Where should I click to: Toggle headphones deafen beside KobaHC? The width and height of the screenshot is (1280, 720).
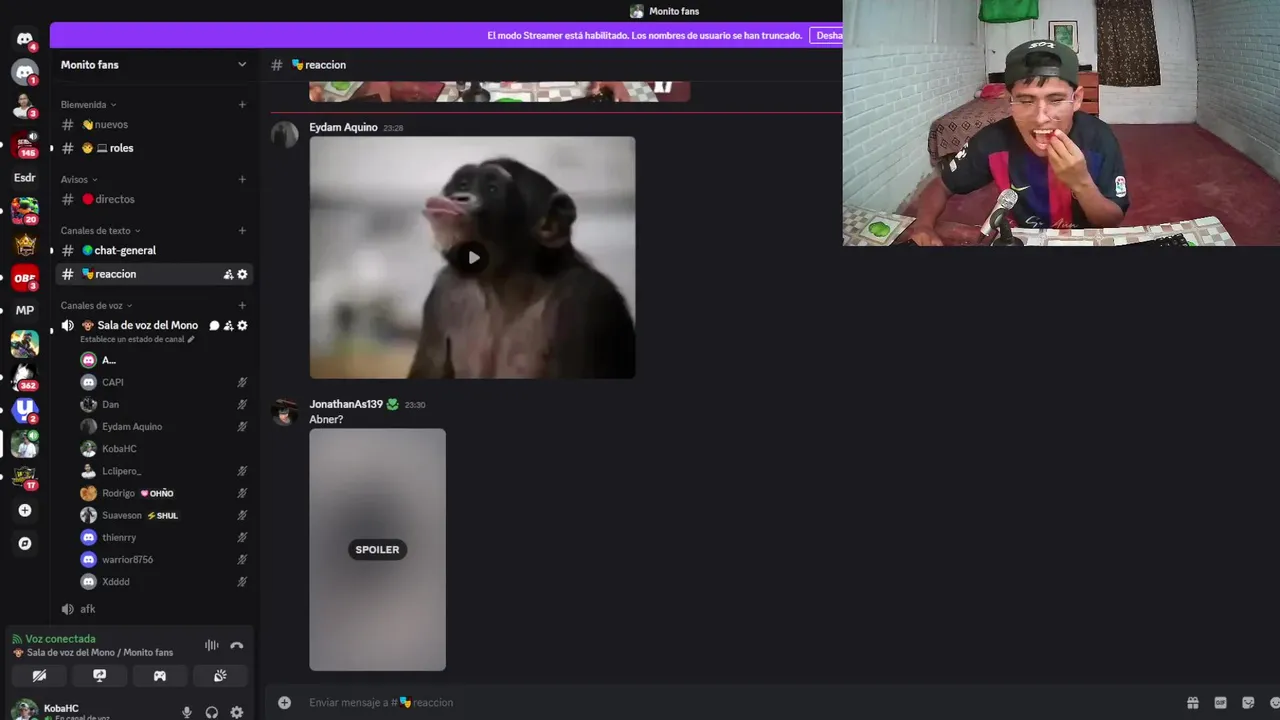click(x=212, y=712)
